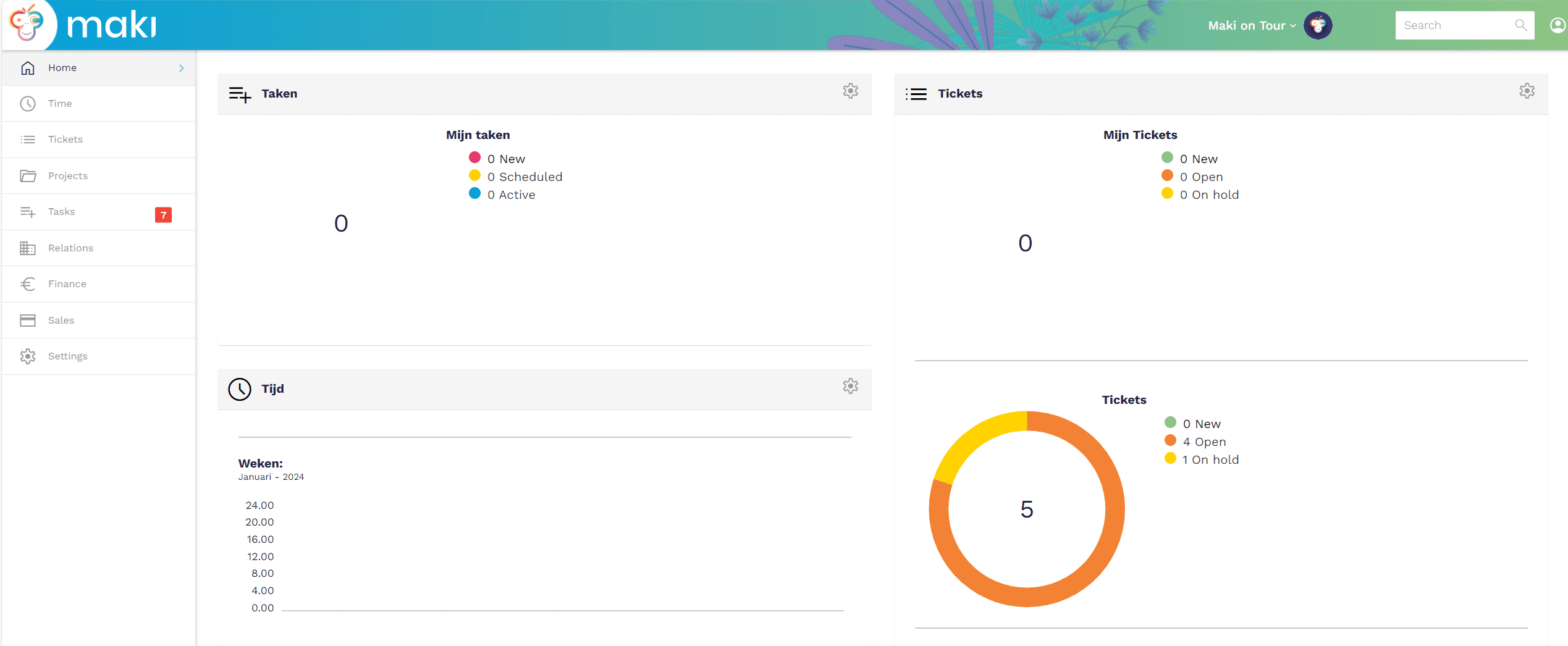
Task: Click the Maki monkey logo
Action: (x=27, y=25)
